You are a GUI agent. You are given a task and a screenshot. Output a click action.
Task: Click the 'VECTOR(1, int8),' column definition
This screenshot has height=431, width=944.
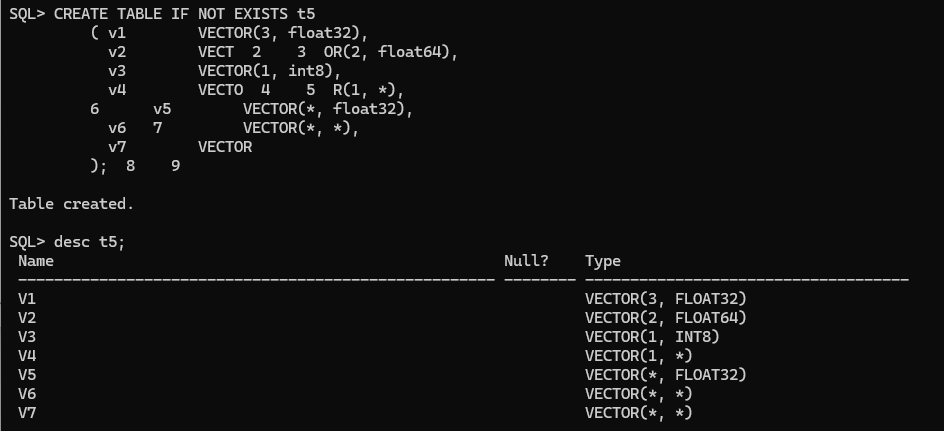click(x=270, y=71)
